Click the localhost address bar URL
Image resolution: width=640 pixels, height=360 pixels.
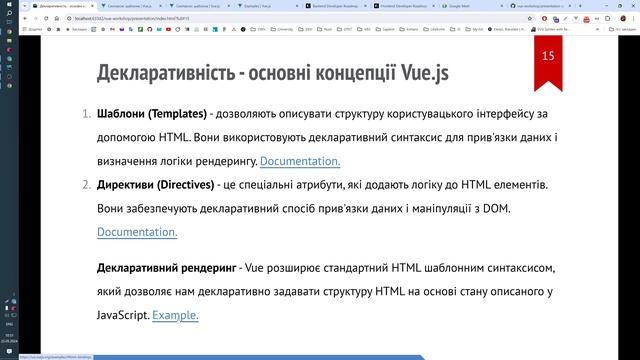tap(132, 18)
